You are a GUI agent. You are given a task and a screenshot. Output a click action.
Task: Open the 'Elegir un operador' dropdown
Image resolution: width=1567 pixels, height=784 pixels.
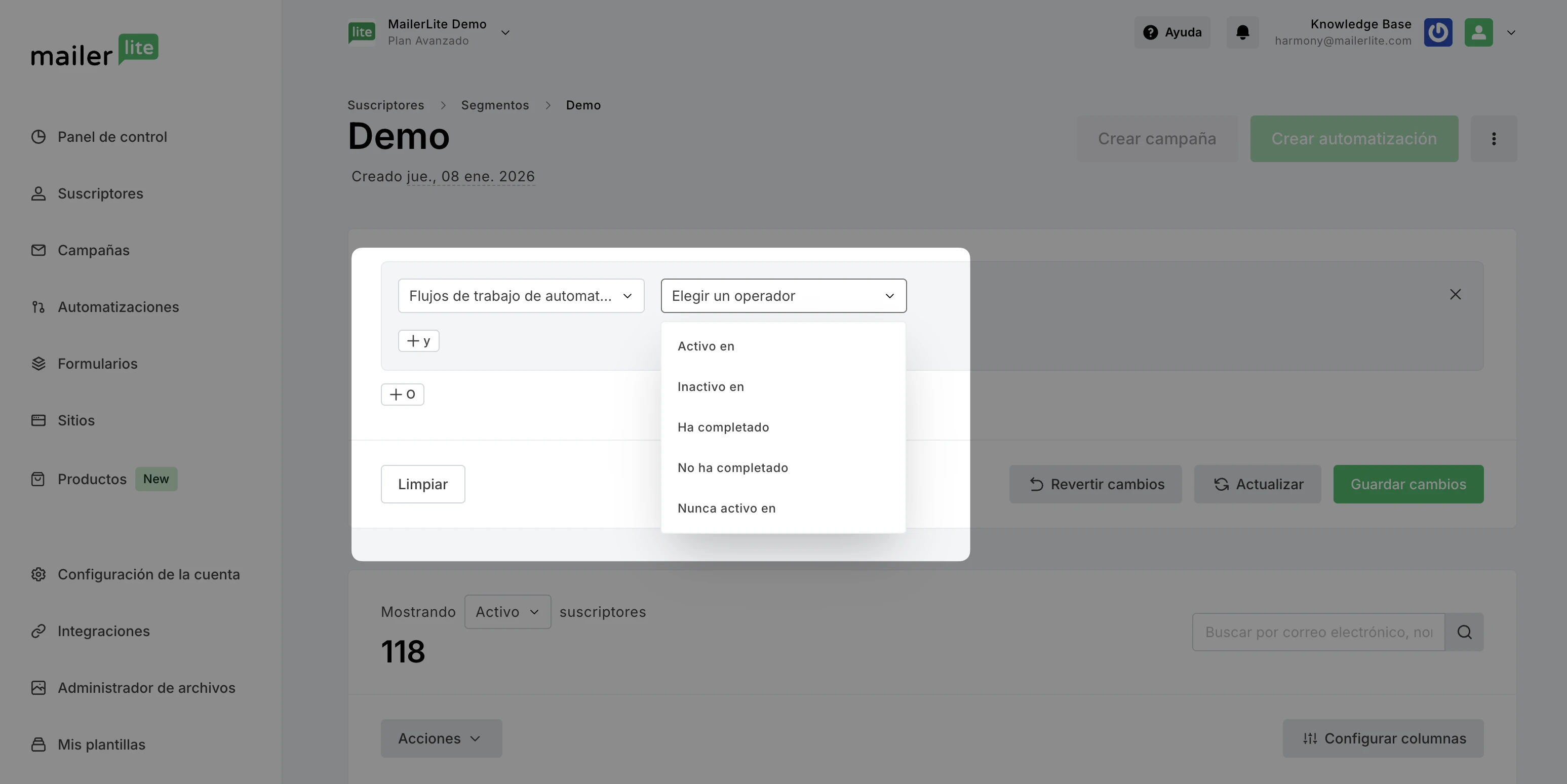point(783,296)
